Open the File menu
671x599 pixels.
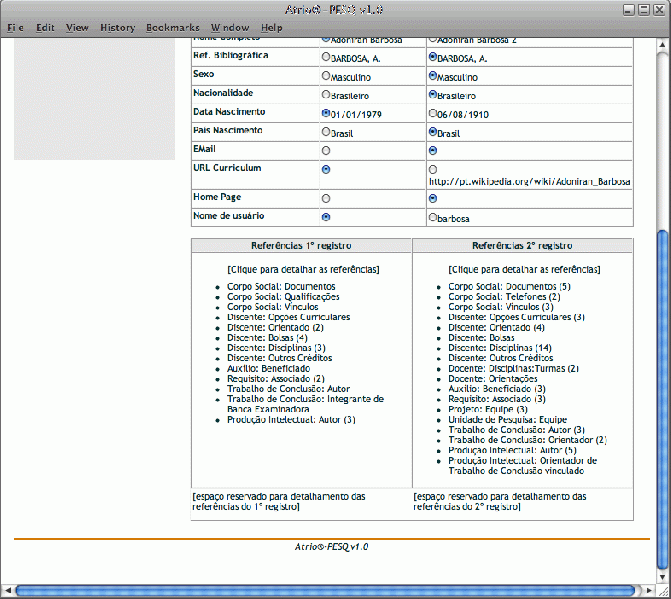15,27
